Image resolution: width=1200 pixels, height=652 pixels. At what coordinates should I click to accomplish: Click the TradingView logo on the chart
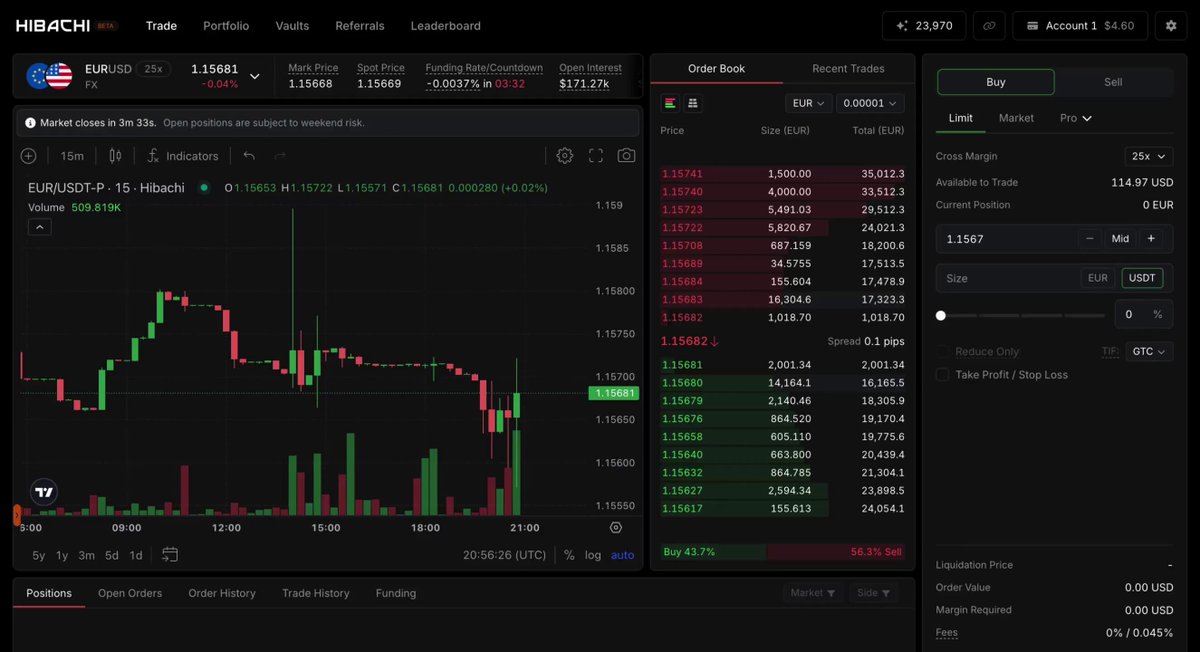coord(44,492)
